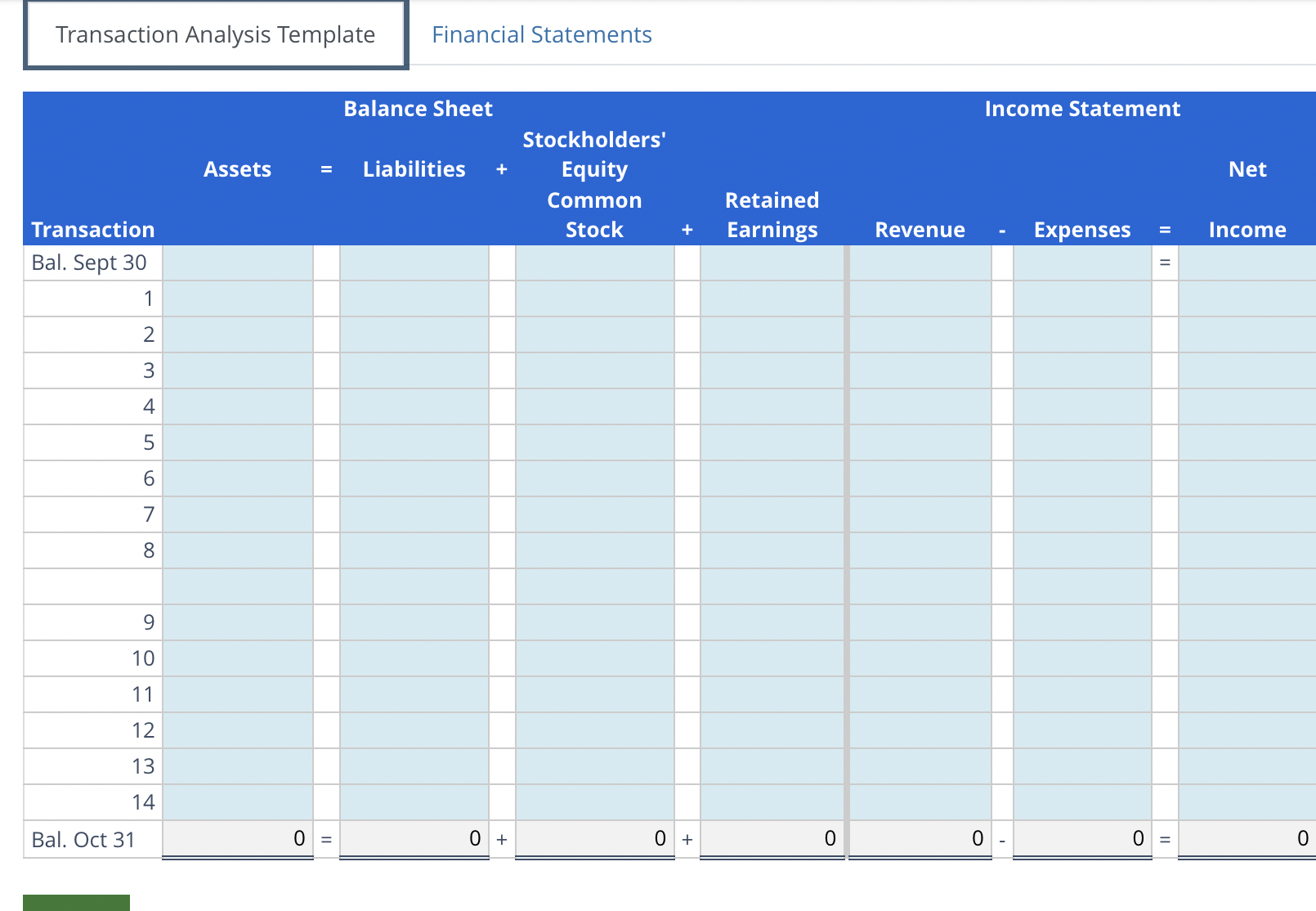The height and width of the screenshot is (911, 1316).
Task: Click the green button below the table
Action: click(x=76, y=903)
